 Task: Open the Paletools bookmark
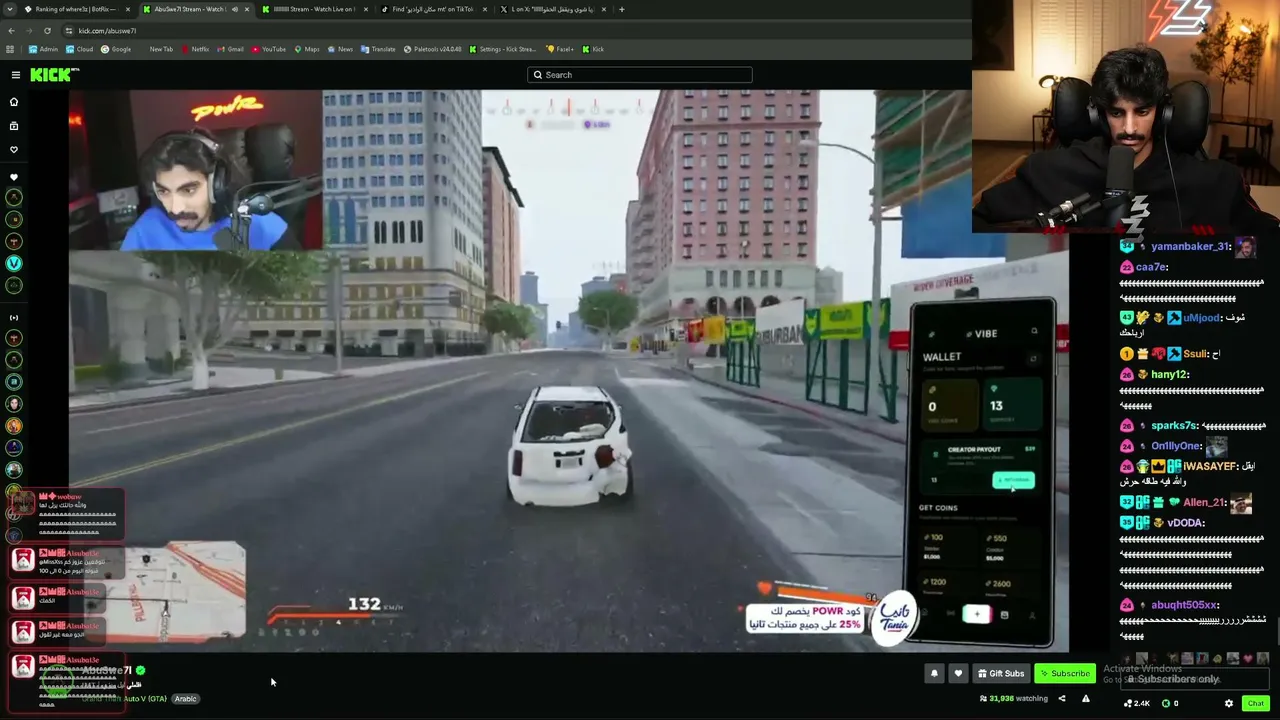433,49
